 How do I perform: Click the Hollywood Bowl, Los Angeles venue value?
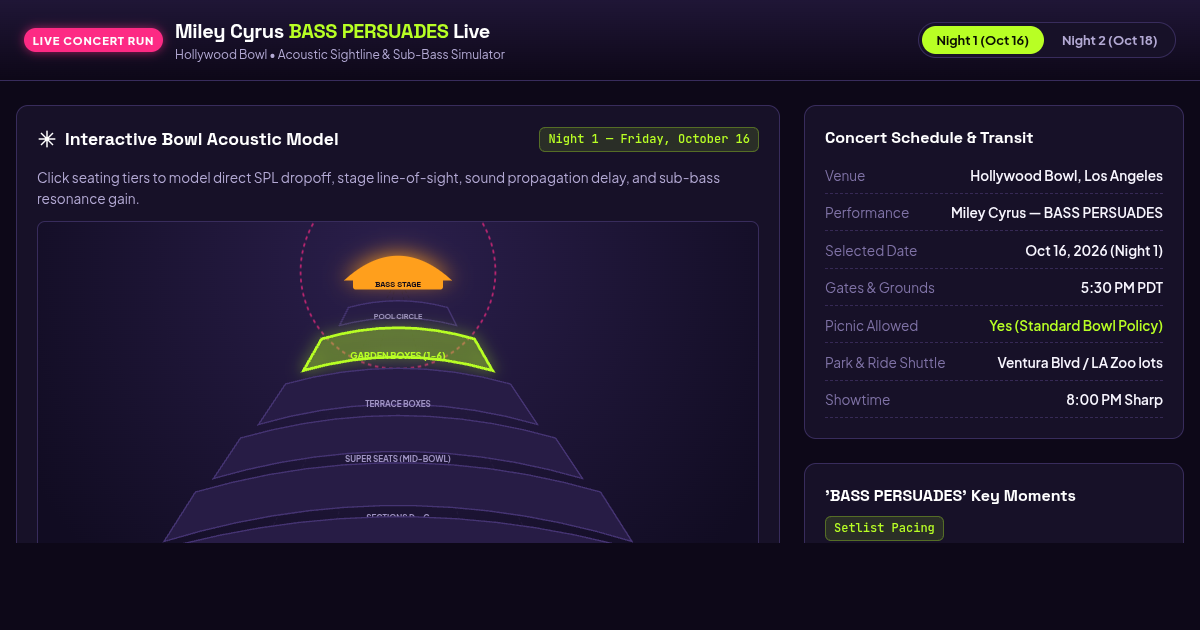1066,176
